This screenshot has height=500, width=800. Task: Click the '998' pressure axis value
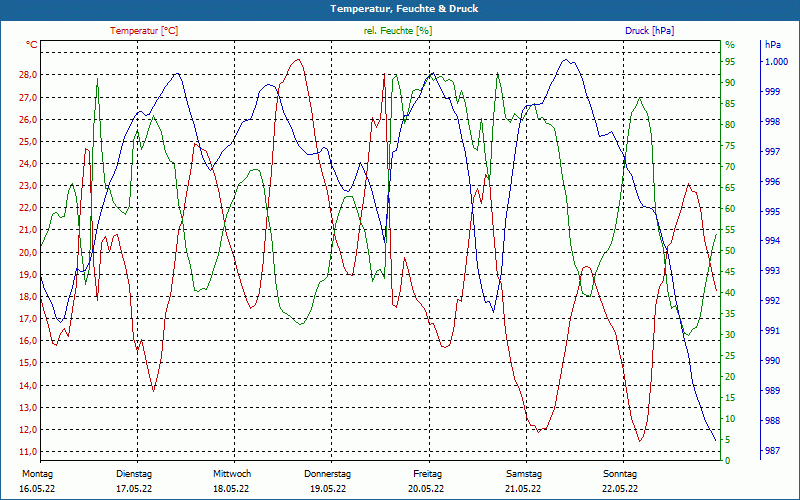pyautogui.click(x=773, y=121)
